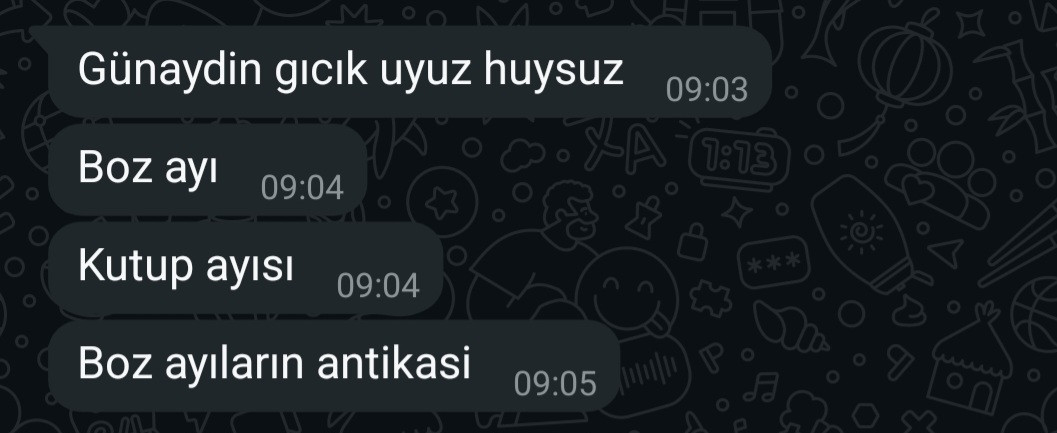The width and height of the screenshot is (1057, 433).
Task: Click the seashell doodle in the wallpaper
Action: (789, 326)
